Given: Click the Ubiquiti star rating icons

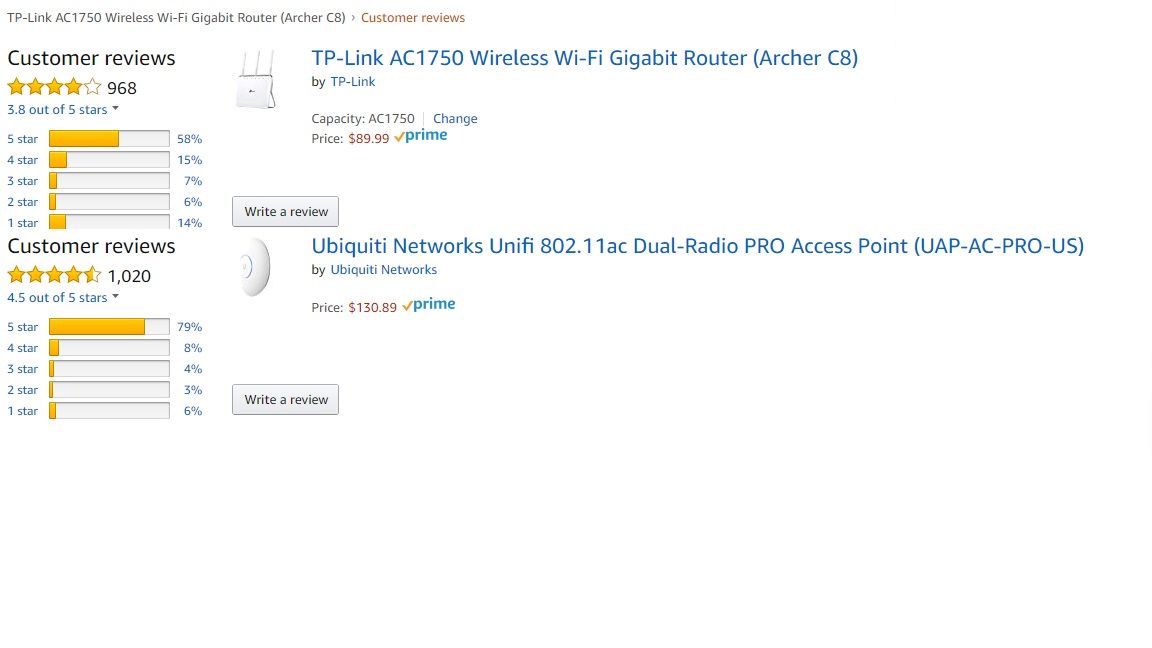Looking at the screenshot, I should pyautogui.click(x=54, y=275).
